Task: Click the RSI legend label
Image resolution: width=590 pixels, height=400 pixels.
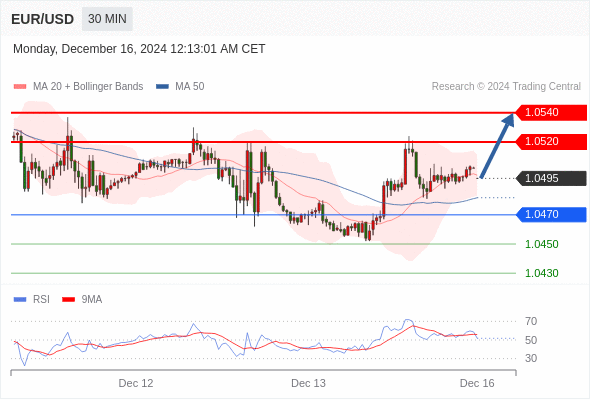Action: (41, 300)
